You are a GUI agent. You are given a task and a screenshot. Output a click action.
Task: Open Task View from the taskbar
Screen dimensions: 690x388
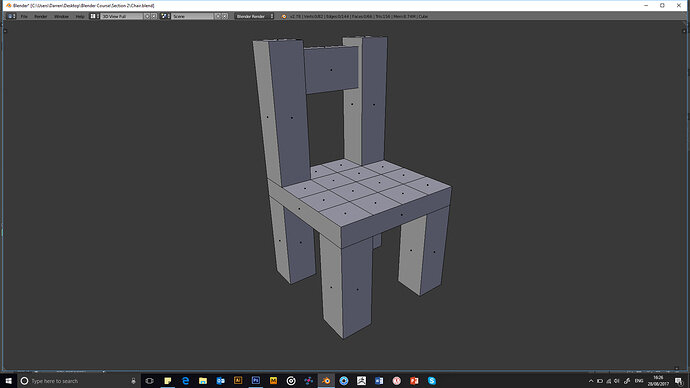[x=150, y=381]
